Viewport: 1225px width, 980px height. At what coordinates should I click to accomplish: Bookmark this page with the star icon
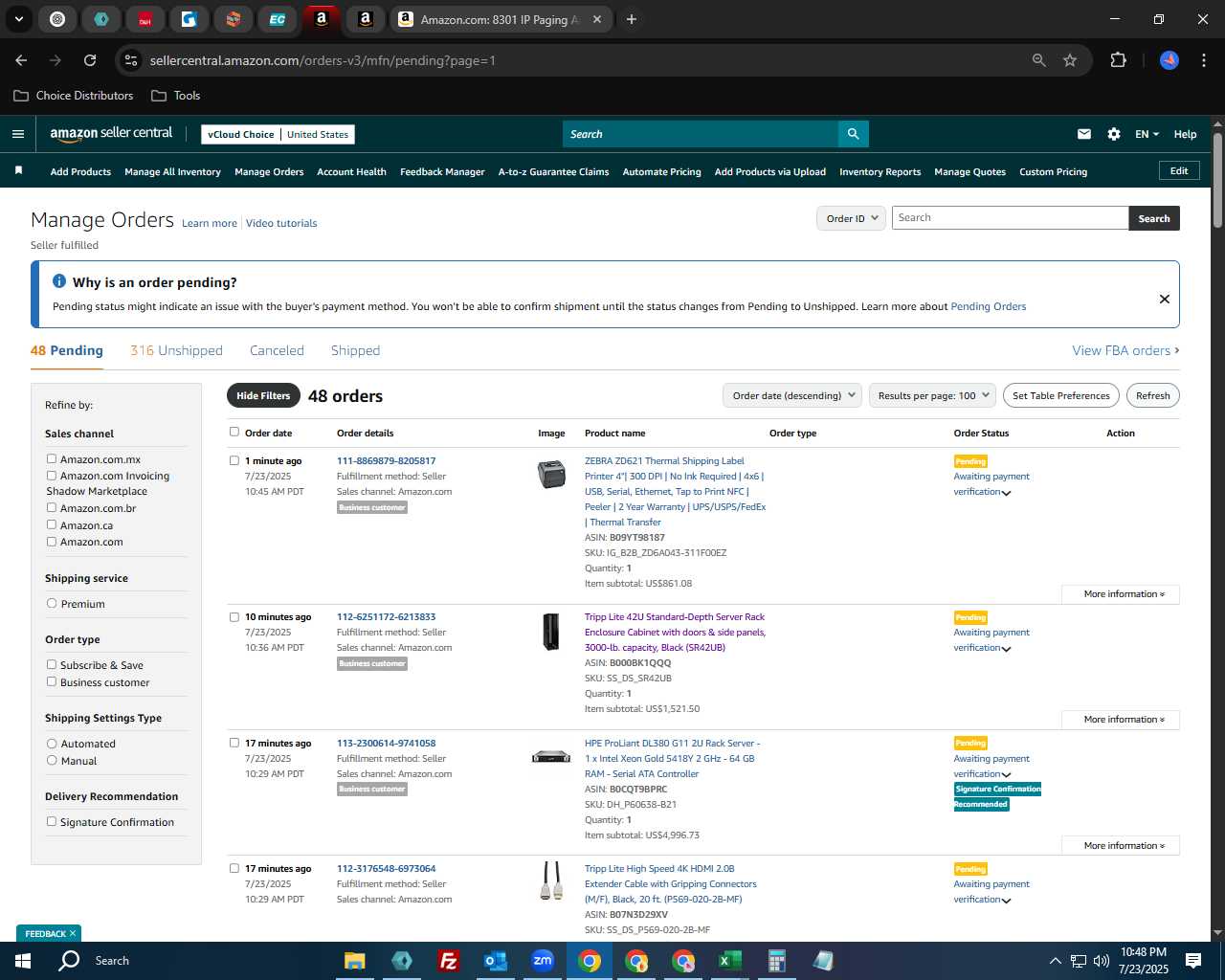tap(1070, 60)
